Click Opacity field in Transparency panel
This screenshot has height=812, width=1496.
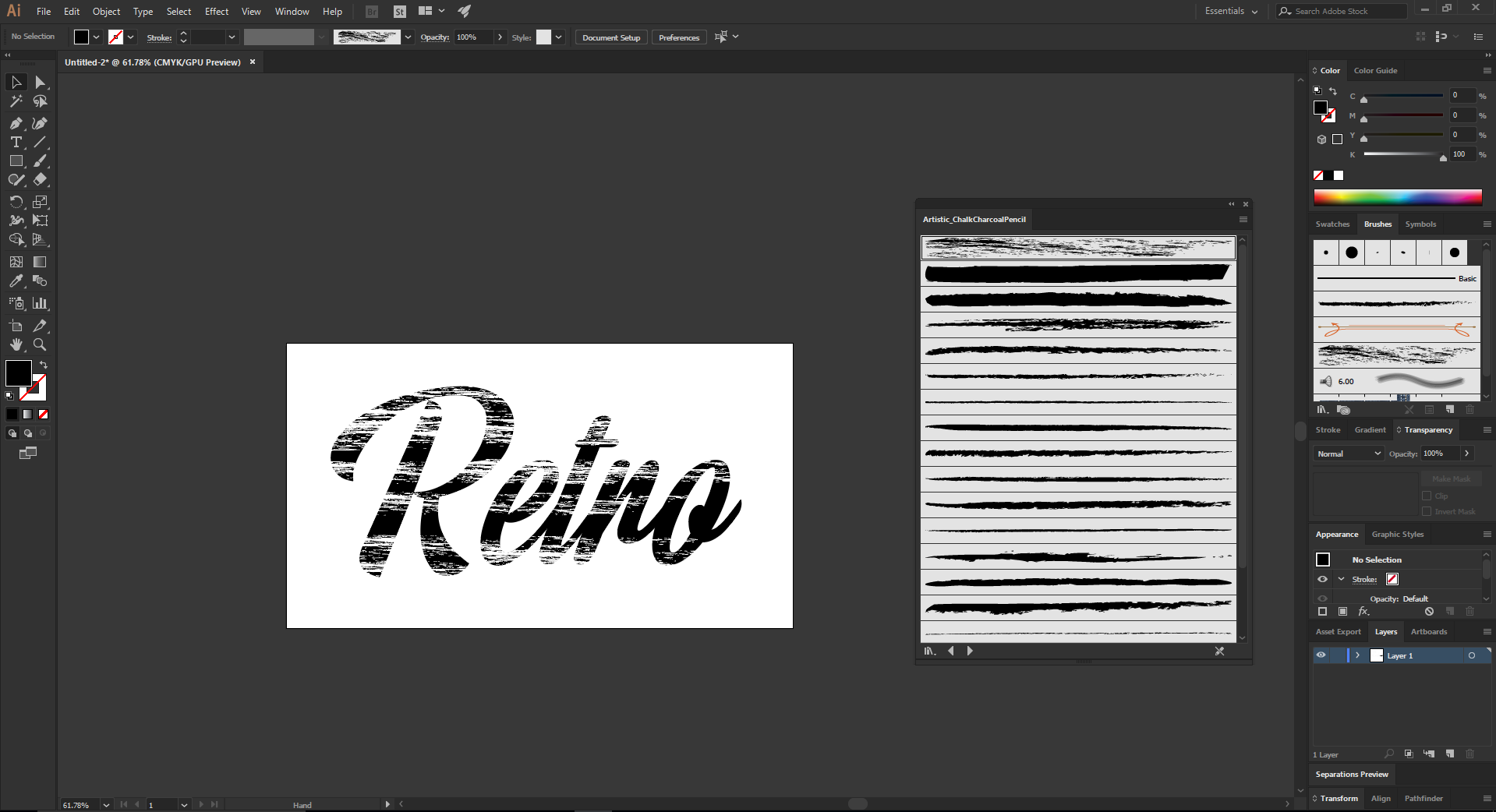pos(1440,454)
